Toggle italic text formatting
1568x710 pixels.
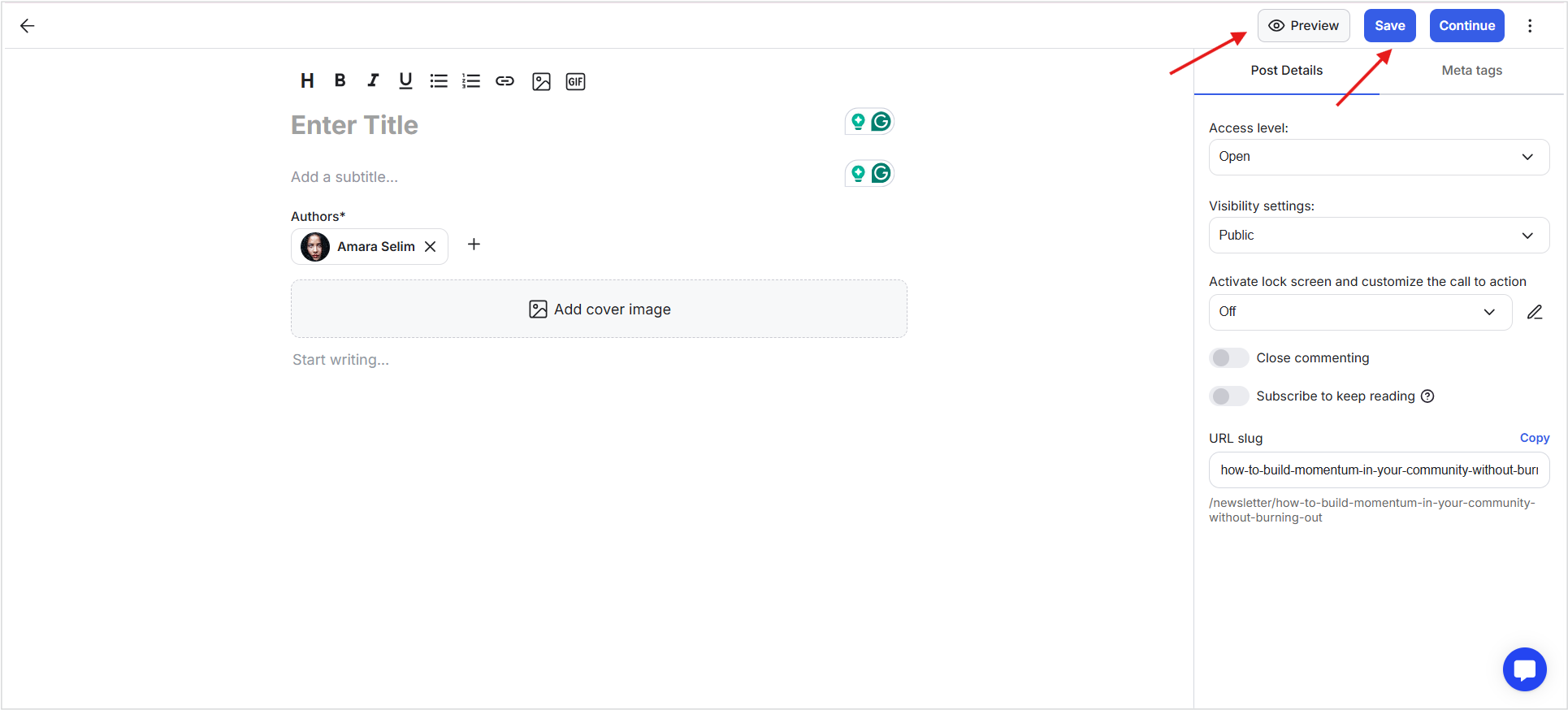(373, 80)
